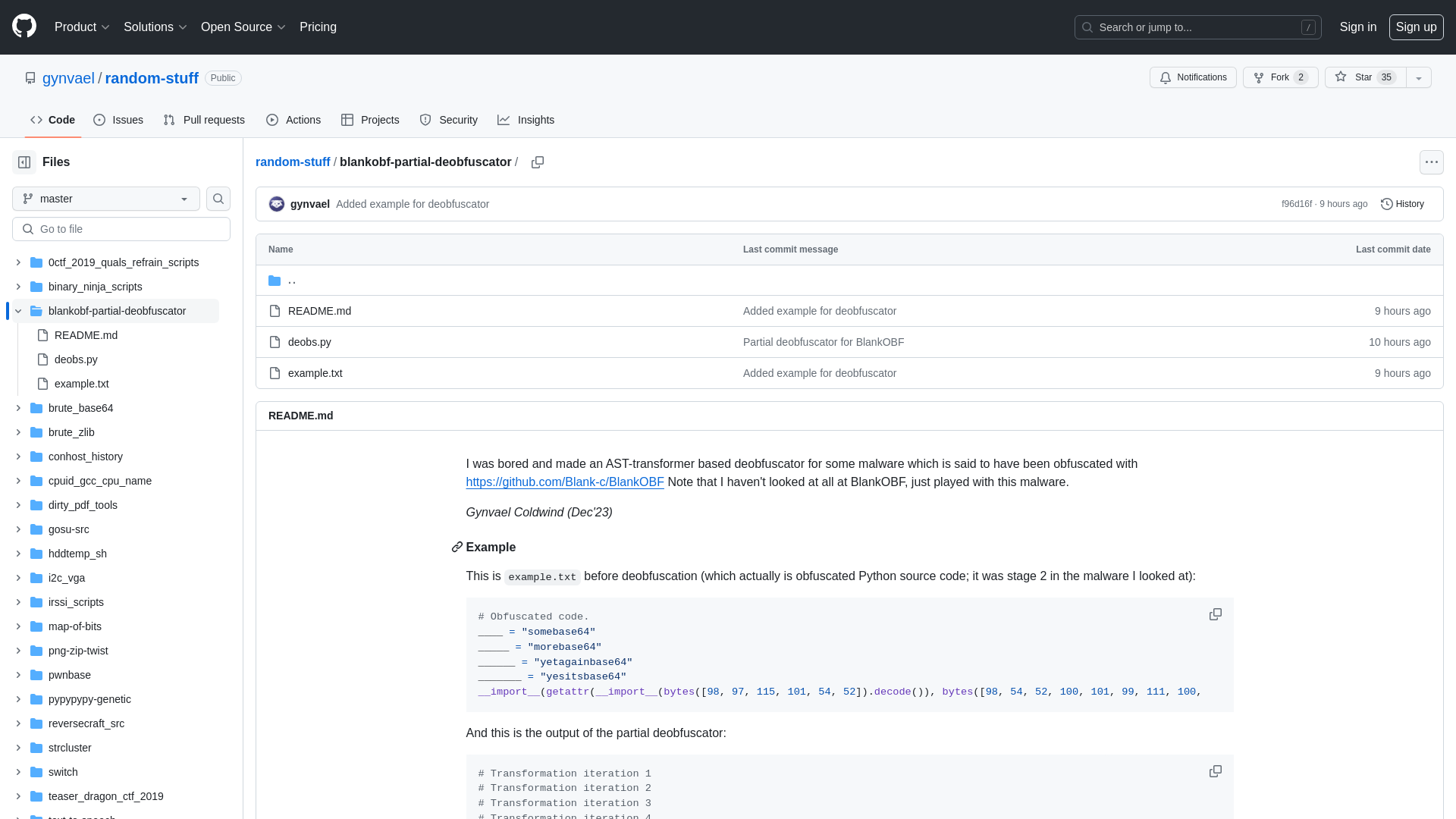Expand the conhost_history folder chevron

[x=18, y=457]
